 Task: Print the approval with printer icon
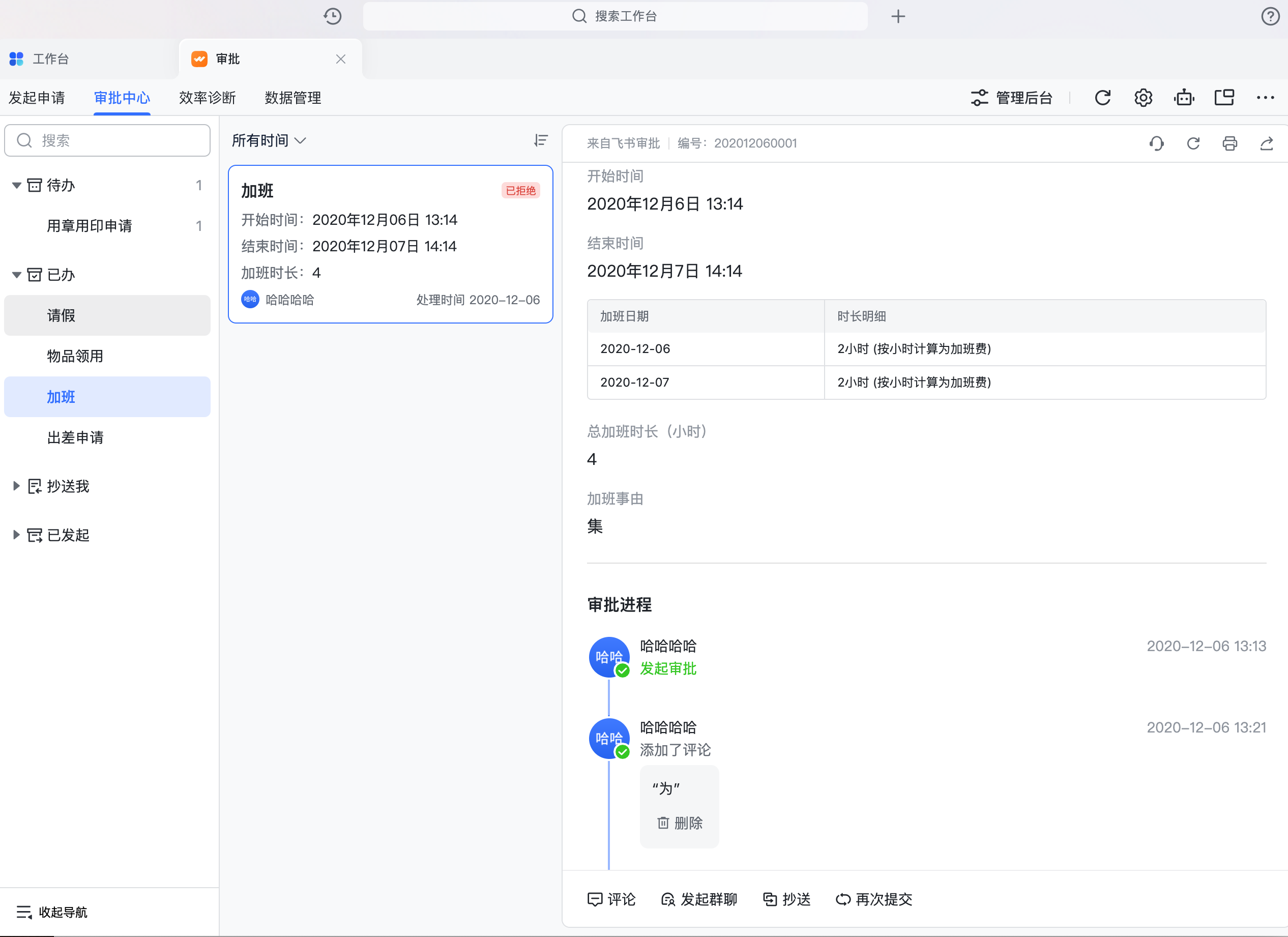[1230, 143]
